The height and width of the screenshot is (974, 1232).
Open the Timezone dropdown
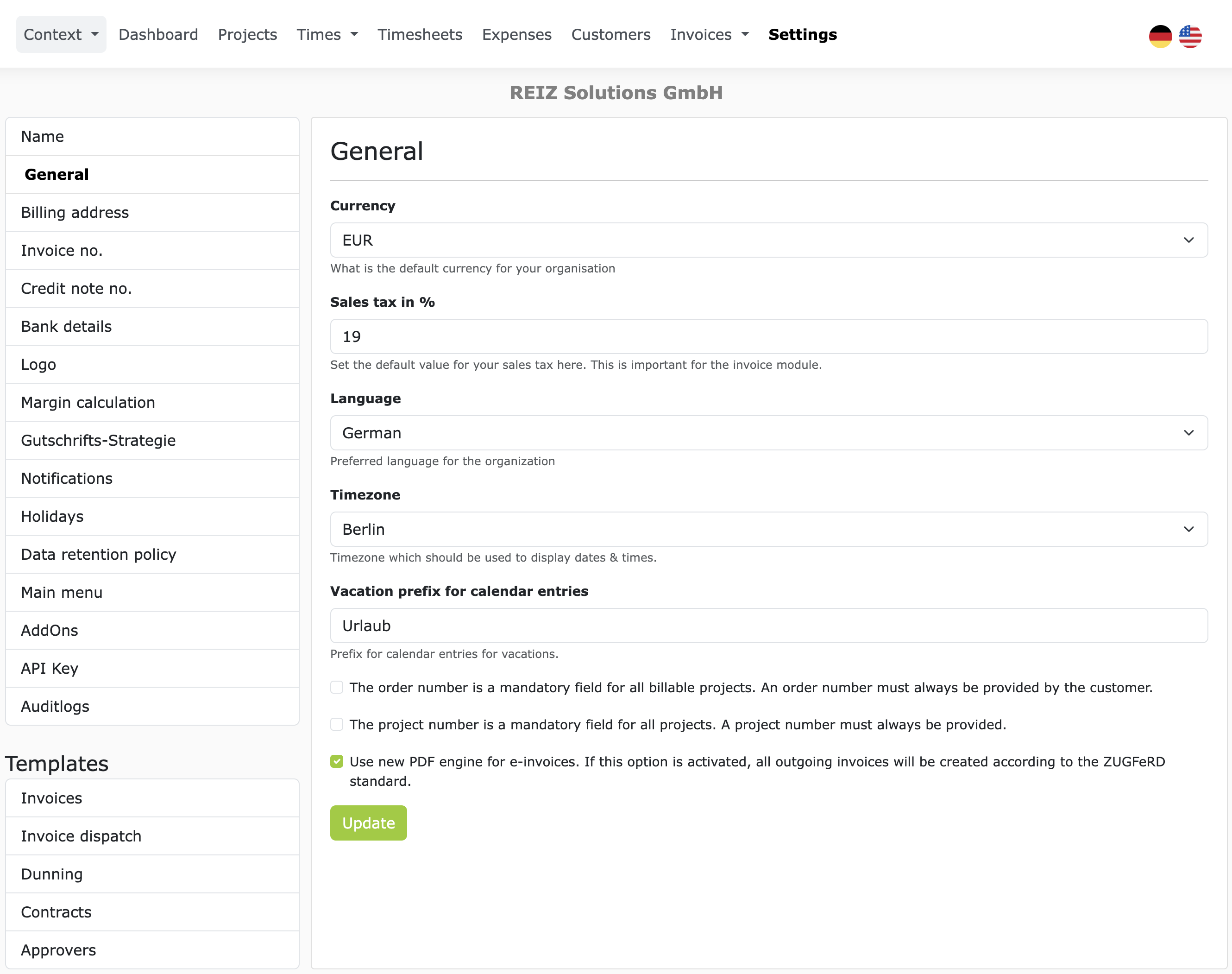[768, 529]
